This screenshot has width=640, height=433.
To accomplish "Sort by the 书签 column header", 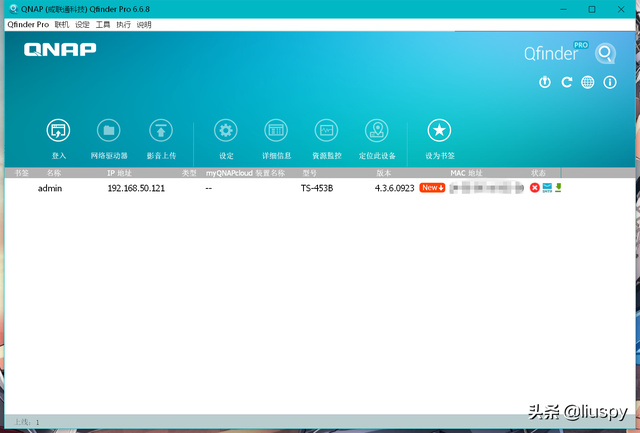I will pyautogui.click(x=21, y=173).
